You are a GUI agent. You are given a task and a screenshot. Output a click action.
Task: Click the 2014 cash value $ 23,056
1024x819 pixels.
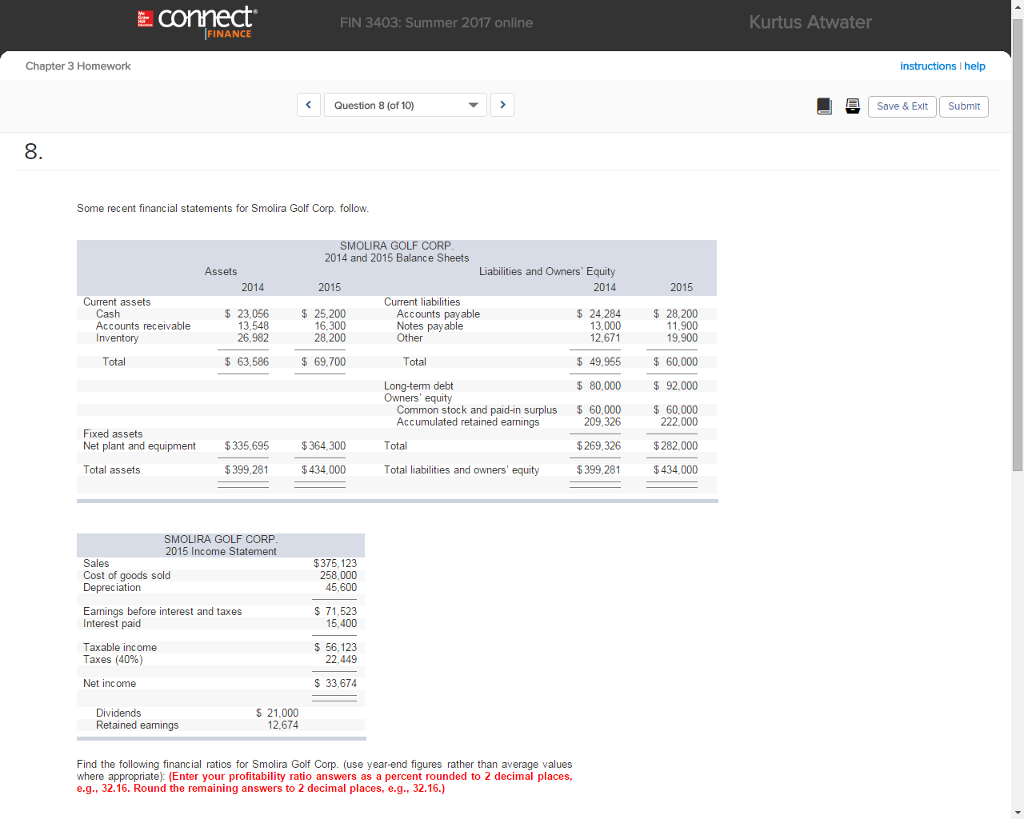click(247, 314)
